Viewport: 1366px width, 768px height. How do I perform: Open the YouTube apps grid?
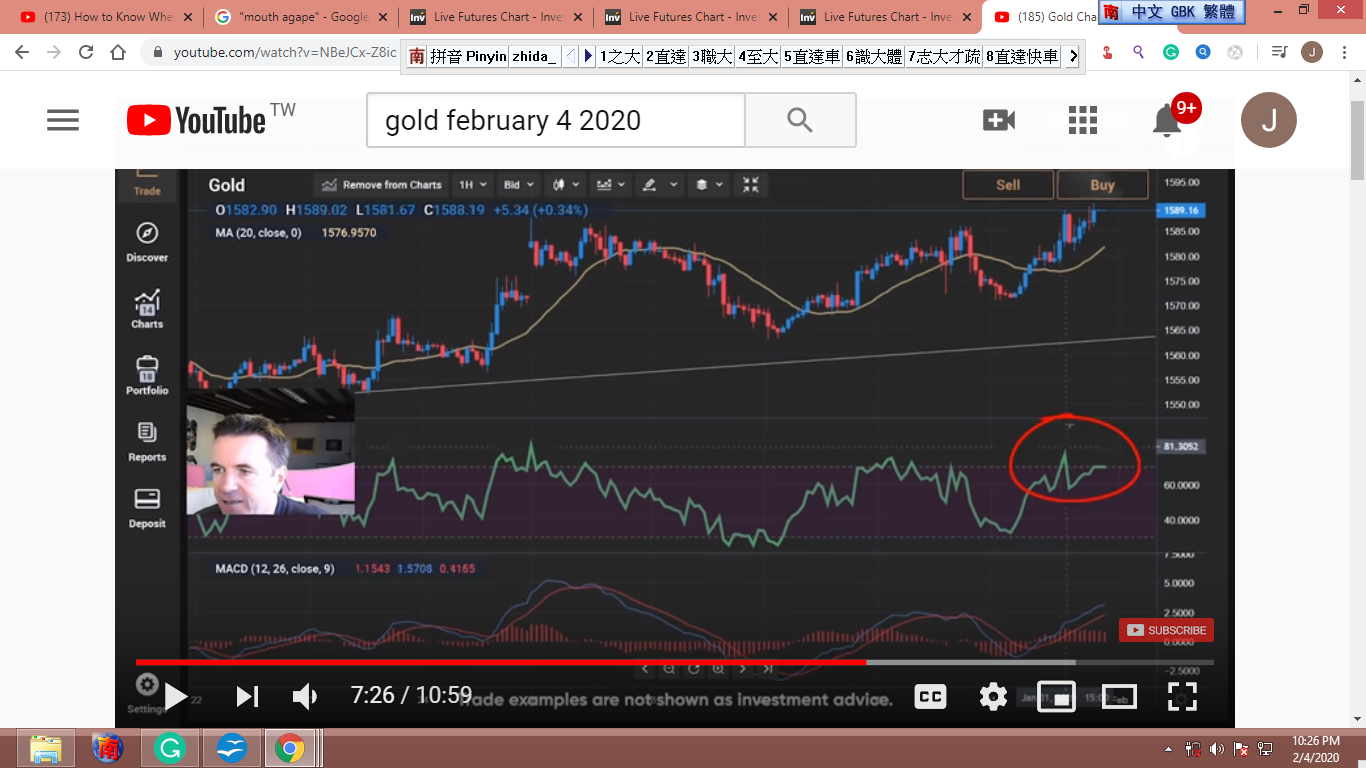(x=1082, y=121)
